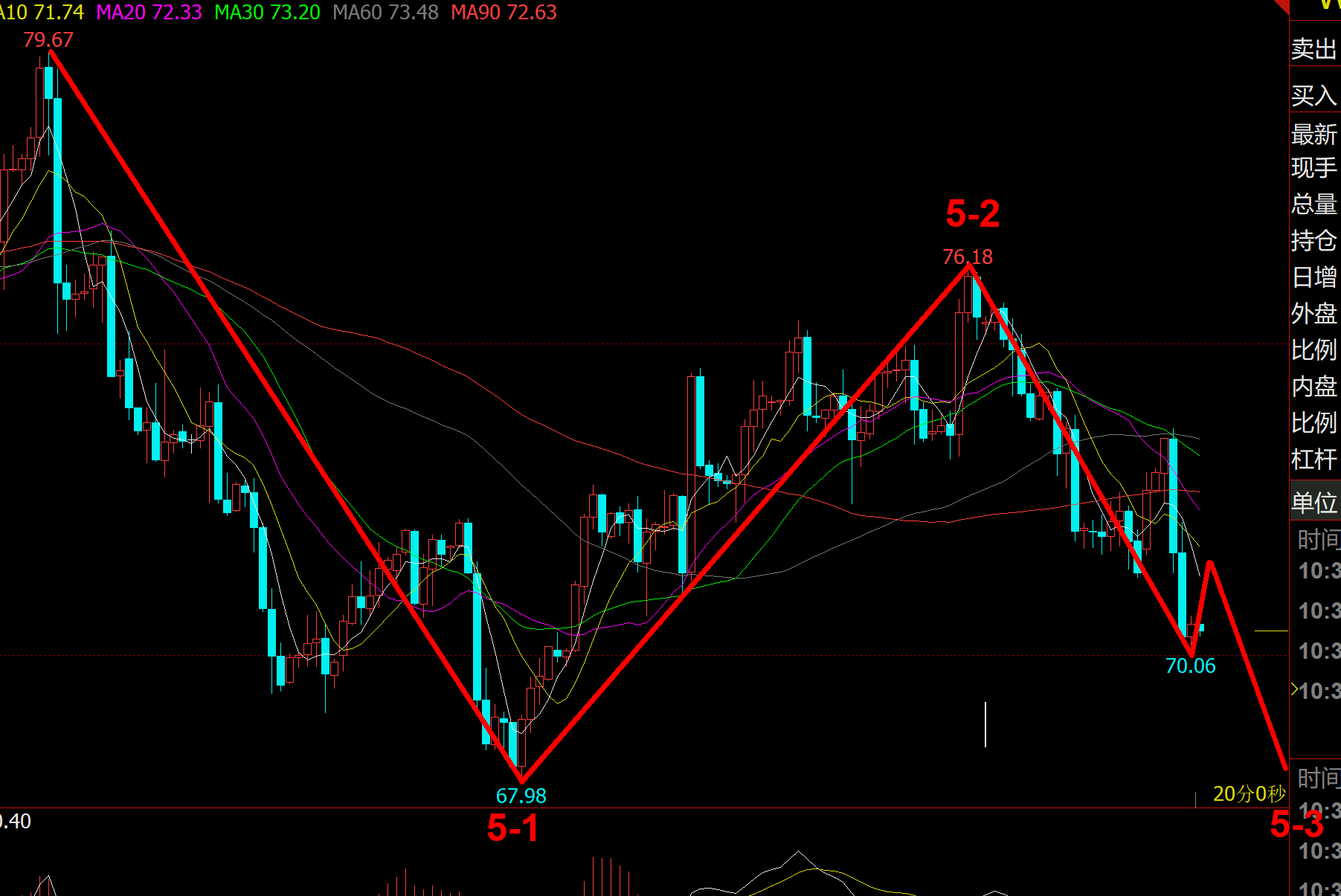Screen dimensions: 1341x896
Task: Click the MA20 72.33 indicator label
Action: tap(149, 12)
